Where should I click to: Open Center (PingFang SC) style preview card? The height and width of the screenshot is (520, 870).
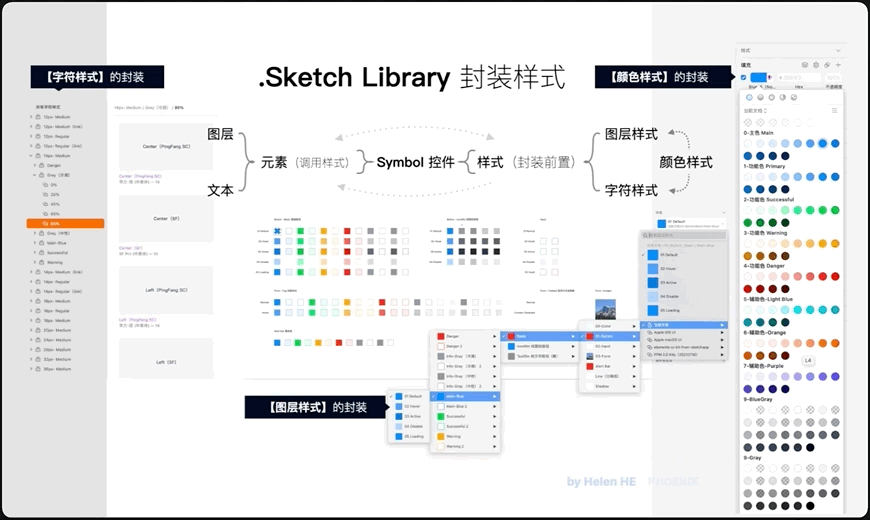point(166,147)
